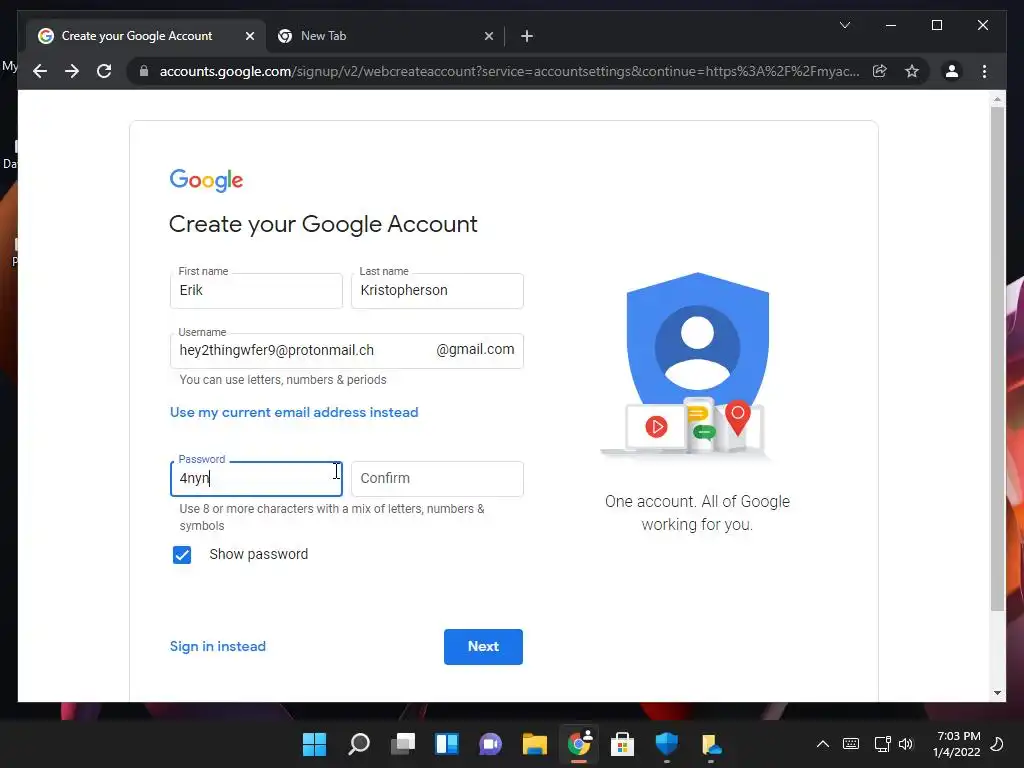Open Chrome's three-dot menu

point(984,71)
